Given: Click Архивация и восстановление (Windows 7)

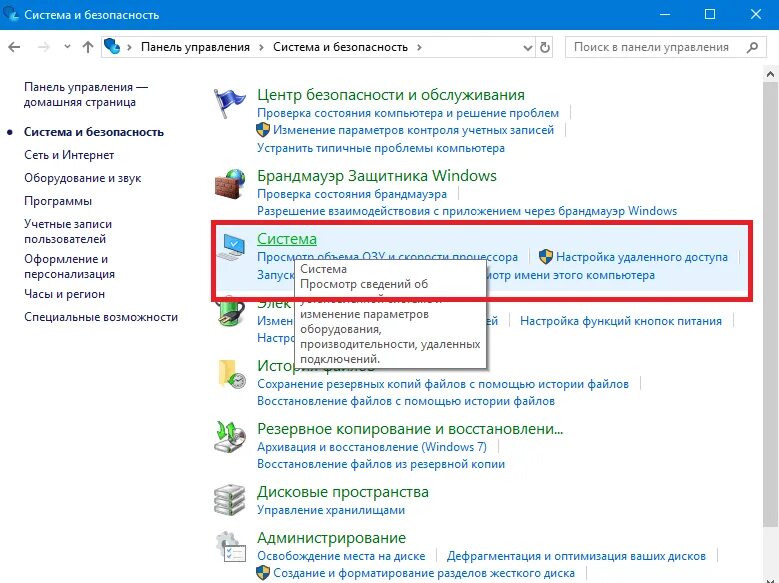Looking at the screenshot, I should tap(372, 447).
